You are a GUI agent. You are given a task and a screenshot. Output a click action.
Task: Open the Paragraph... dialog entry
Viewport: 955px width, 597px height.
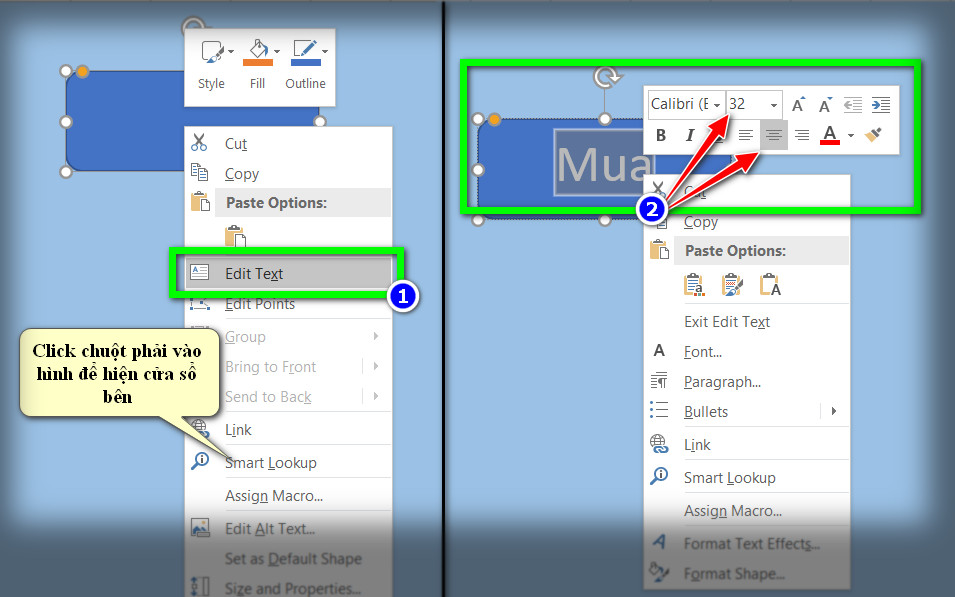(x=722, y=382)
